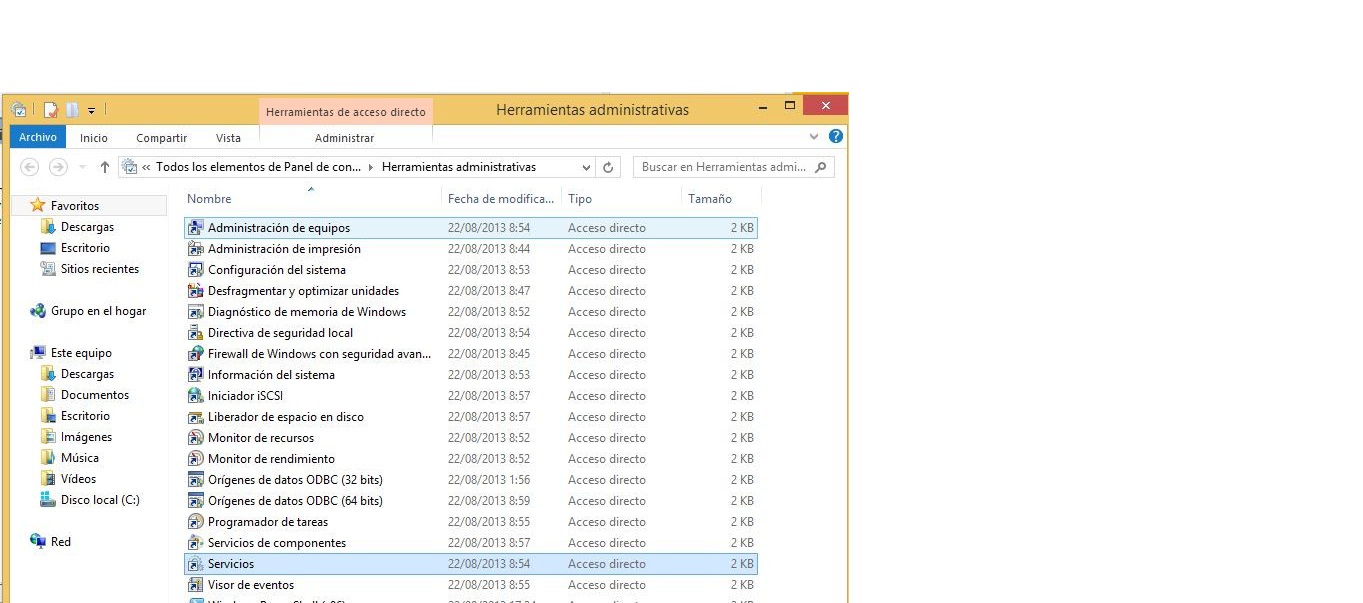Open the Customize Quick Access Toolbar dropdown
Screen dimensions: 1363x603
(91, 110)
